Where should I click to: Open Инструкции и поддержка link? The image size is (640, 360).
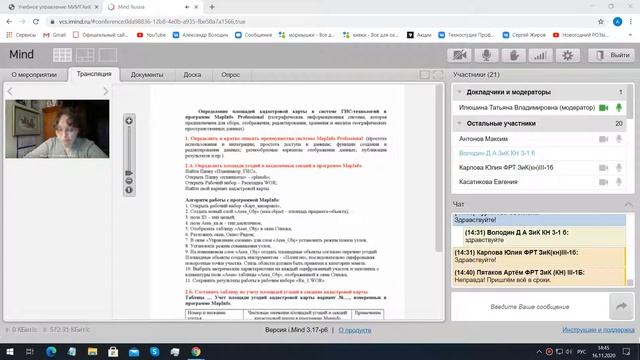(598, 329)
